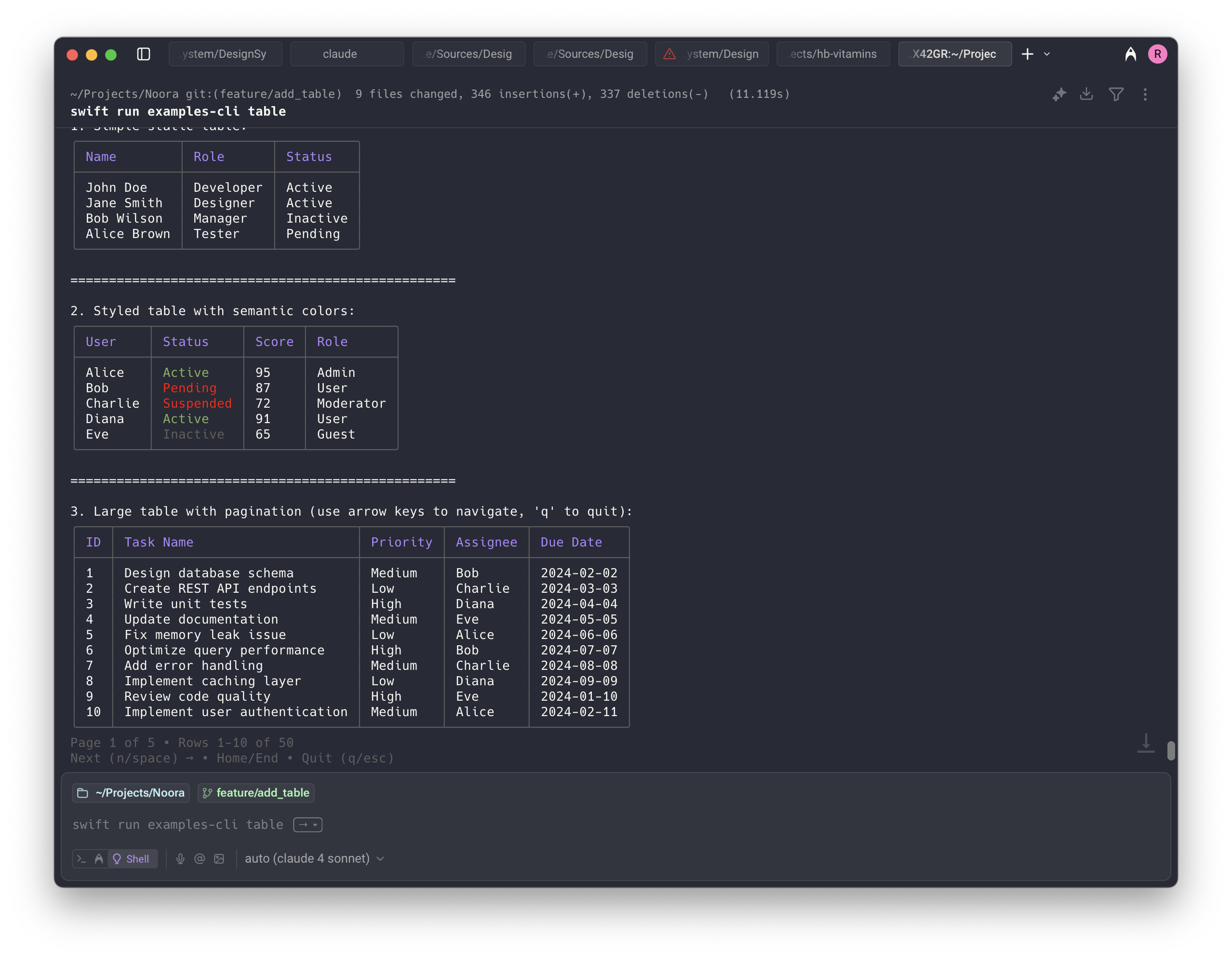The width and height of the screenshot is (1232, 959).
Task: Select the feature/add_table git branch chip
Action: 256,793
